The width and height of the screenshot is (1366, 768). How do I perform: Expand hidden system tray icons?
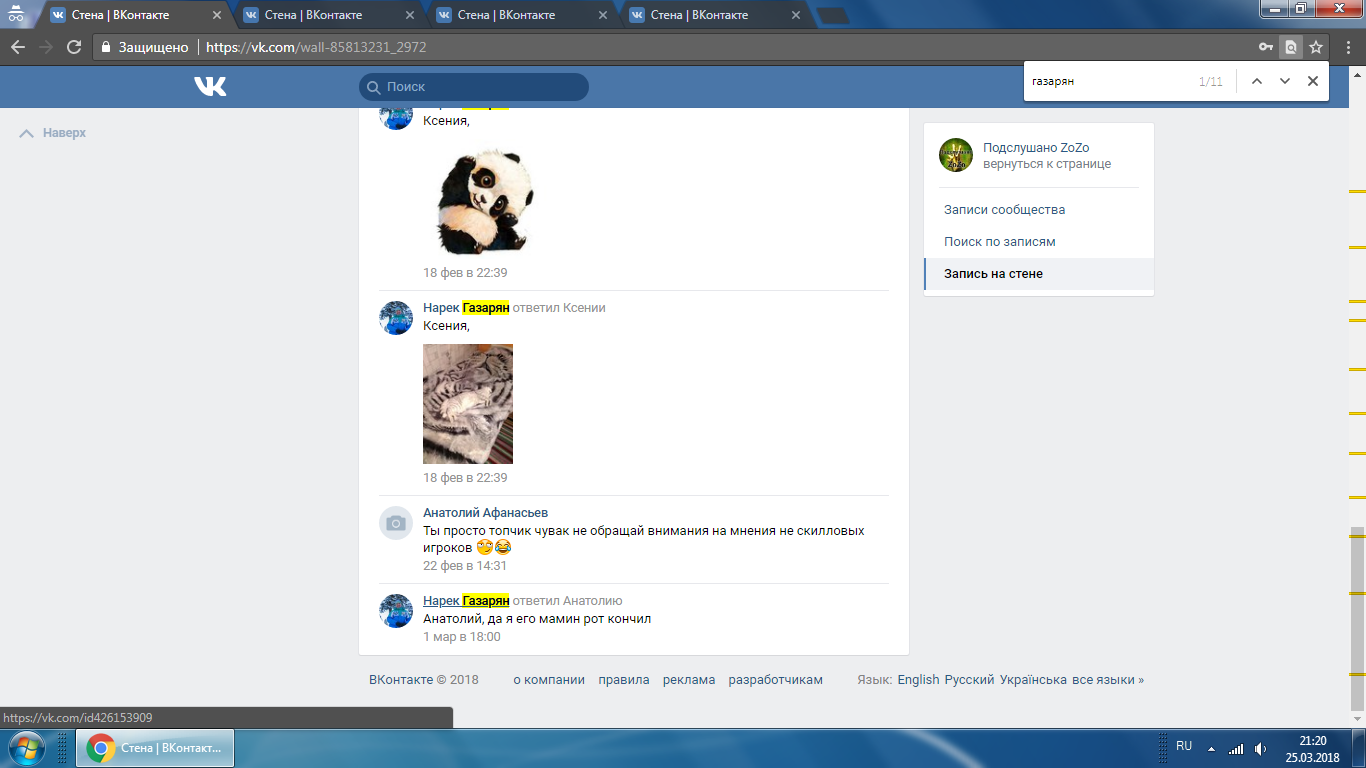coord(1211,748)
